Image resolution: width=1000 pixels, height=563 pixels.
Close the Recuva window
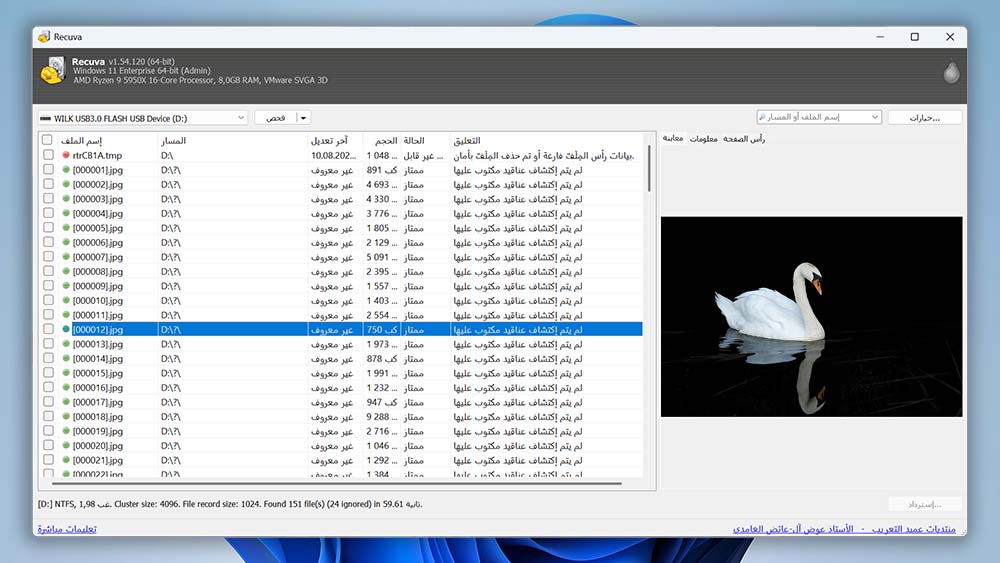(950, 37)
